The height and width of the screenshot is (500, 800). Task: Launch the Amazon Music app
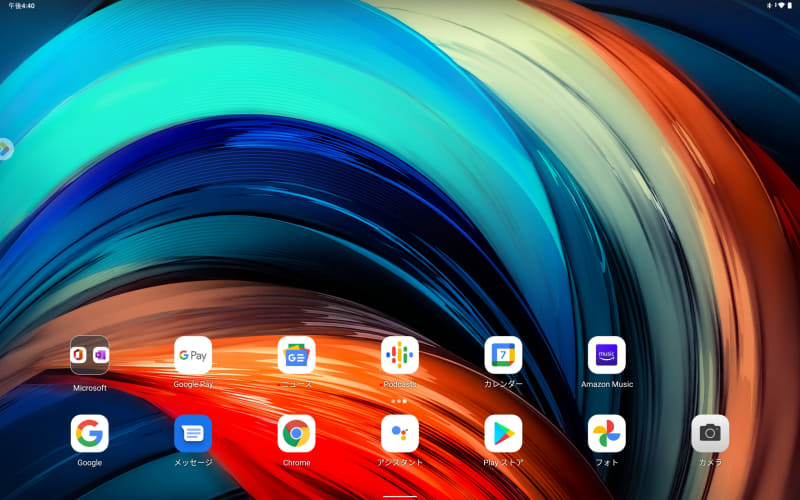pyautogui.click(x=607, y=355)
